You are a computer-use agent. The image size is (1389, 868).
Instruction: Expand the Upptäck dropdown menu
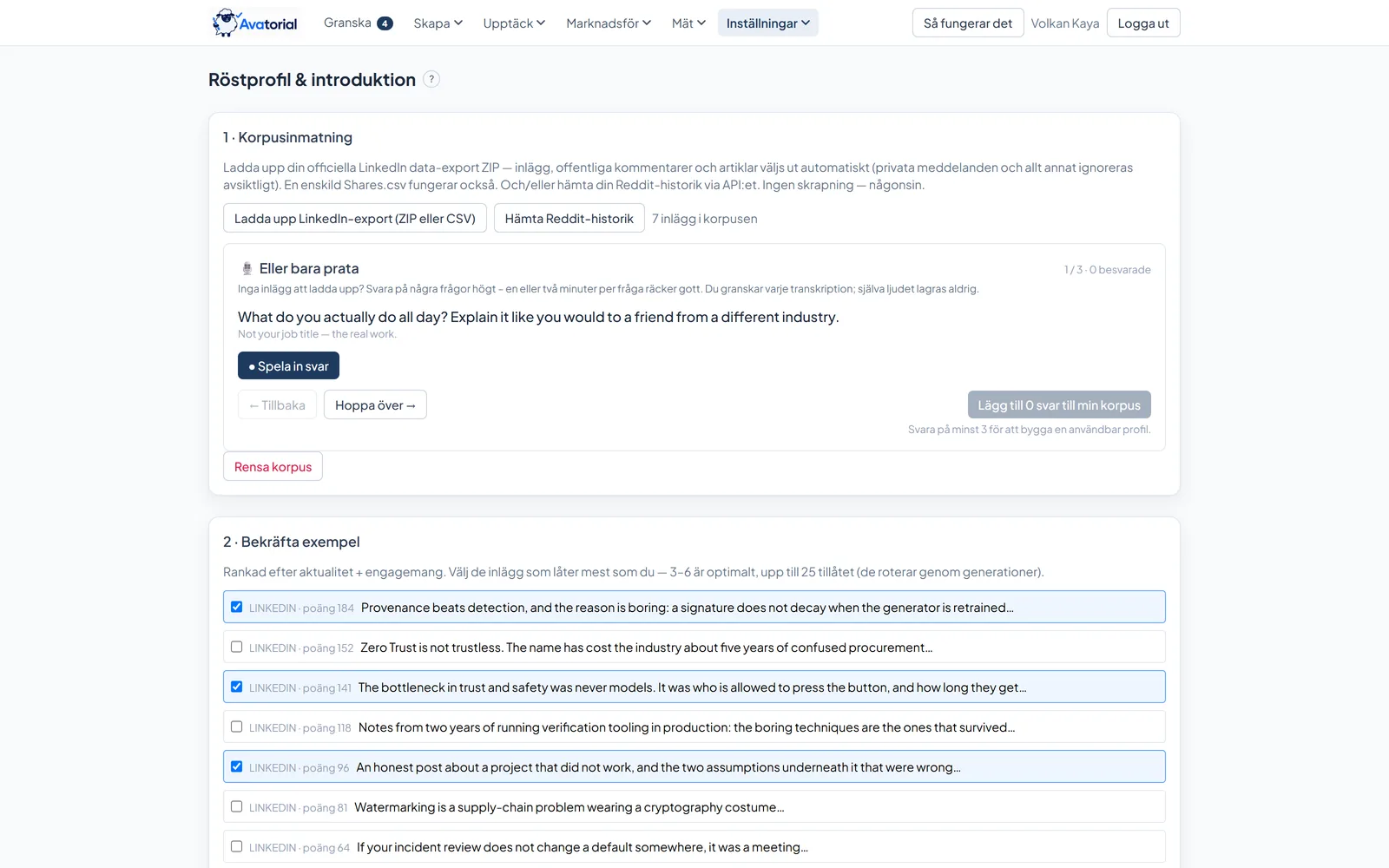[x=514, y=23]
